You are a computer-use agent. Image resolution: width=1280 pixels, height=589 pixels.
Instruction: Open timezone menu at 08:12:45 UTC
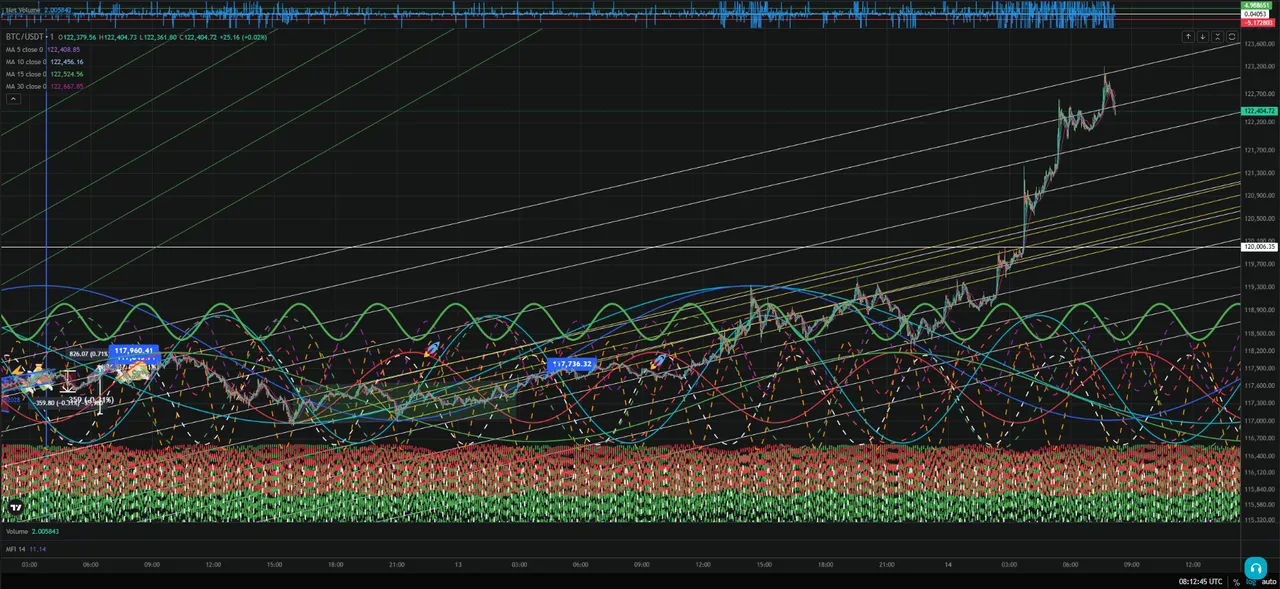coord(1199,582)
